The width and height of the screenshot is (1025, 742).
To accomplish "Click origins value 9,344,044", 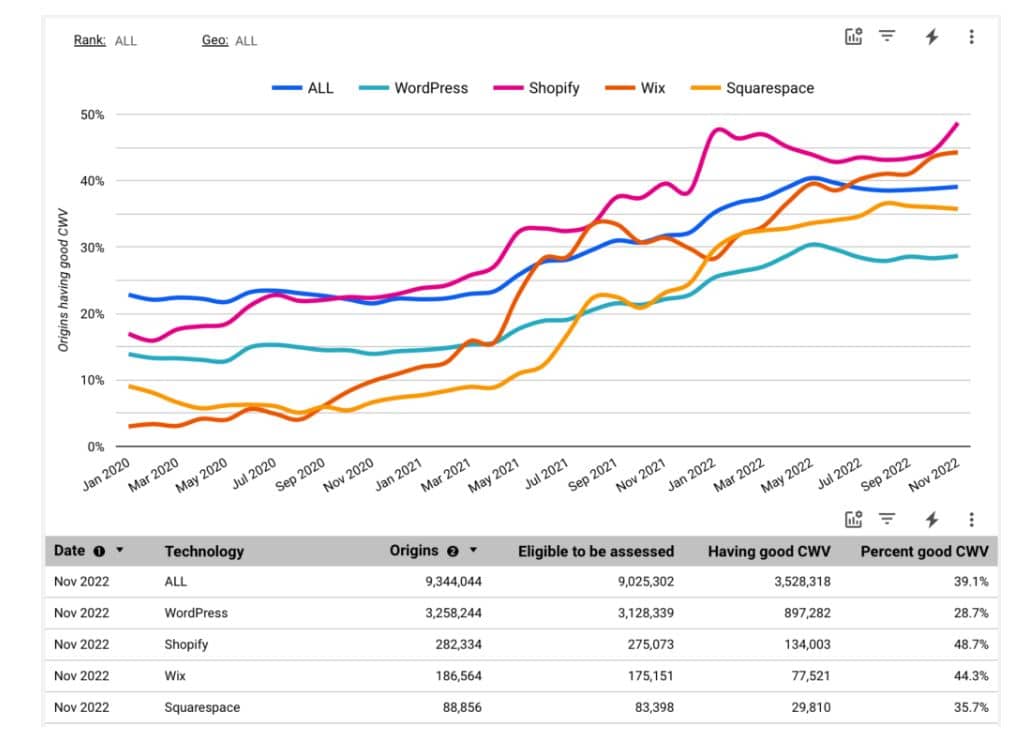I will click(x=453, y=581).
